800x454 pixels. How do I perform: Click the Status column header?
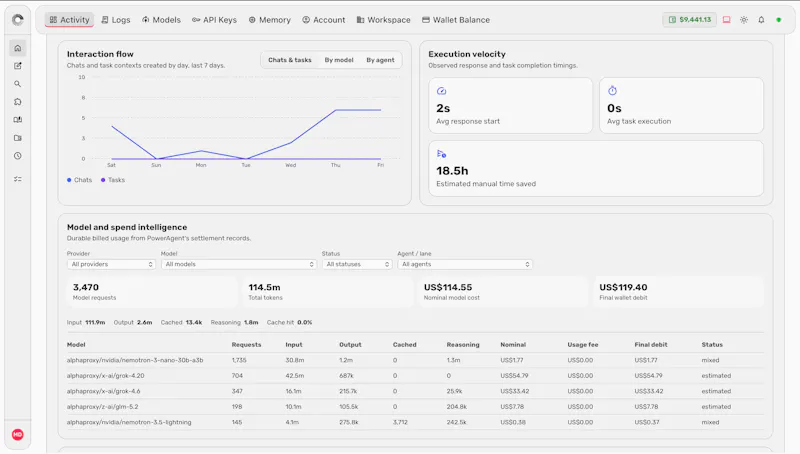click(x=712, y=345)
